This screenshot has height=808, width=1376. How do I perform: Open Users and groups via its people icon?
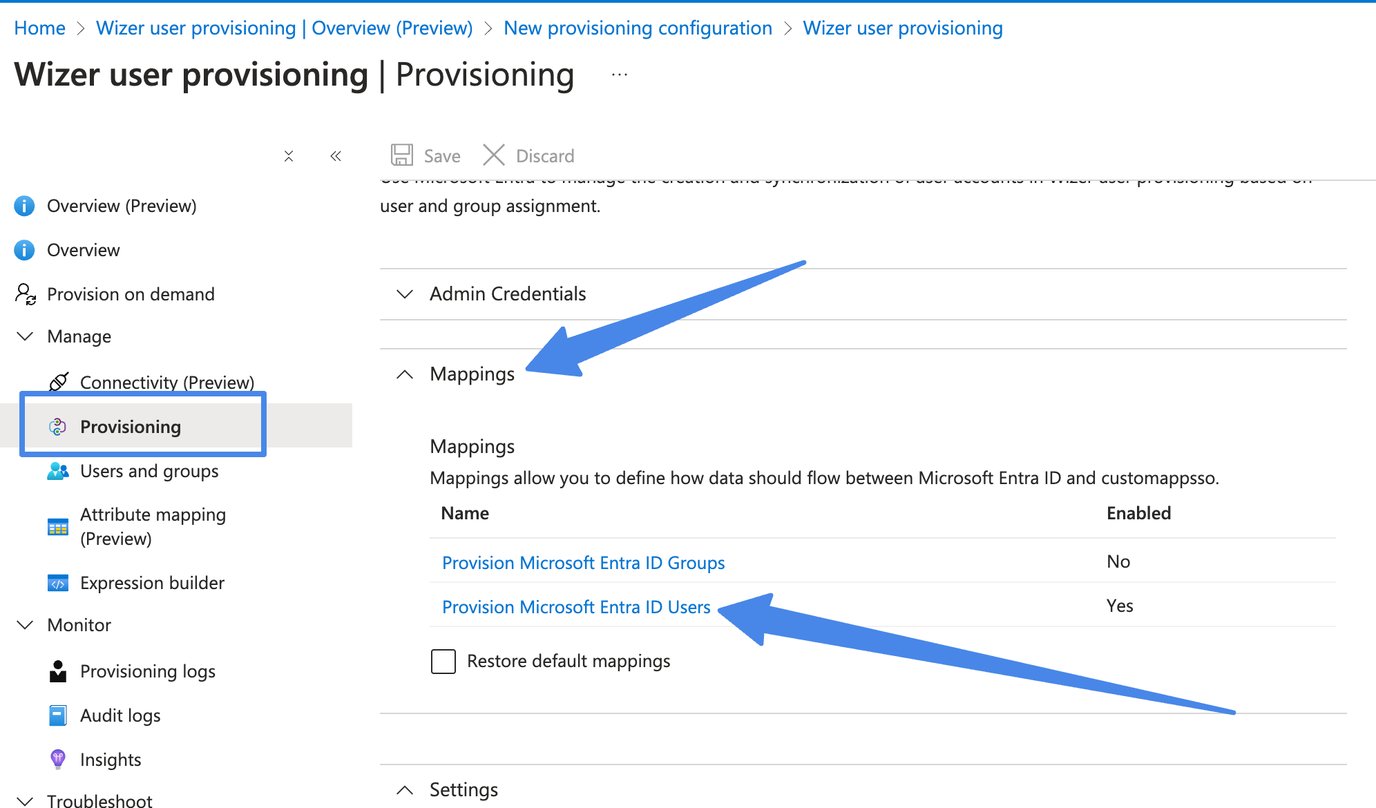[x=57, y=470]
